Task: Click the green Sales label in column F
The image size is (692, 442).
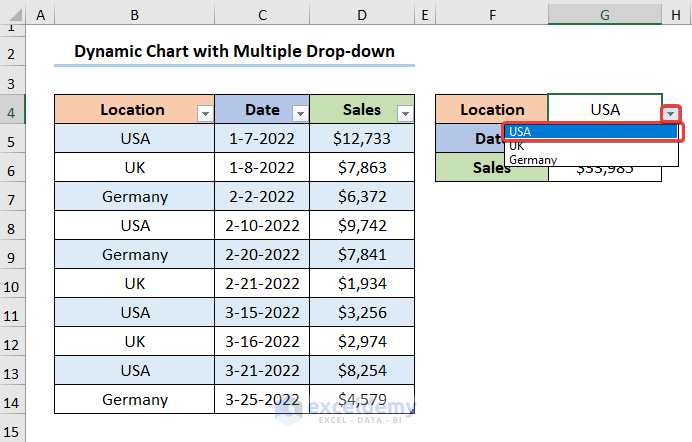Action: (x=492, y=168)
